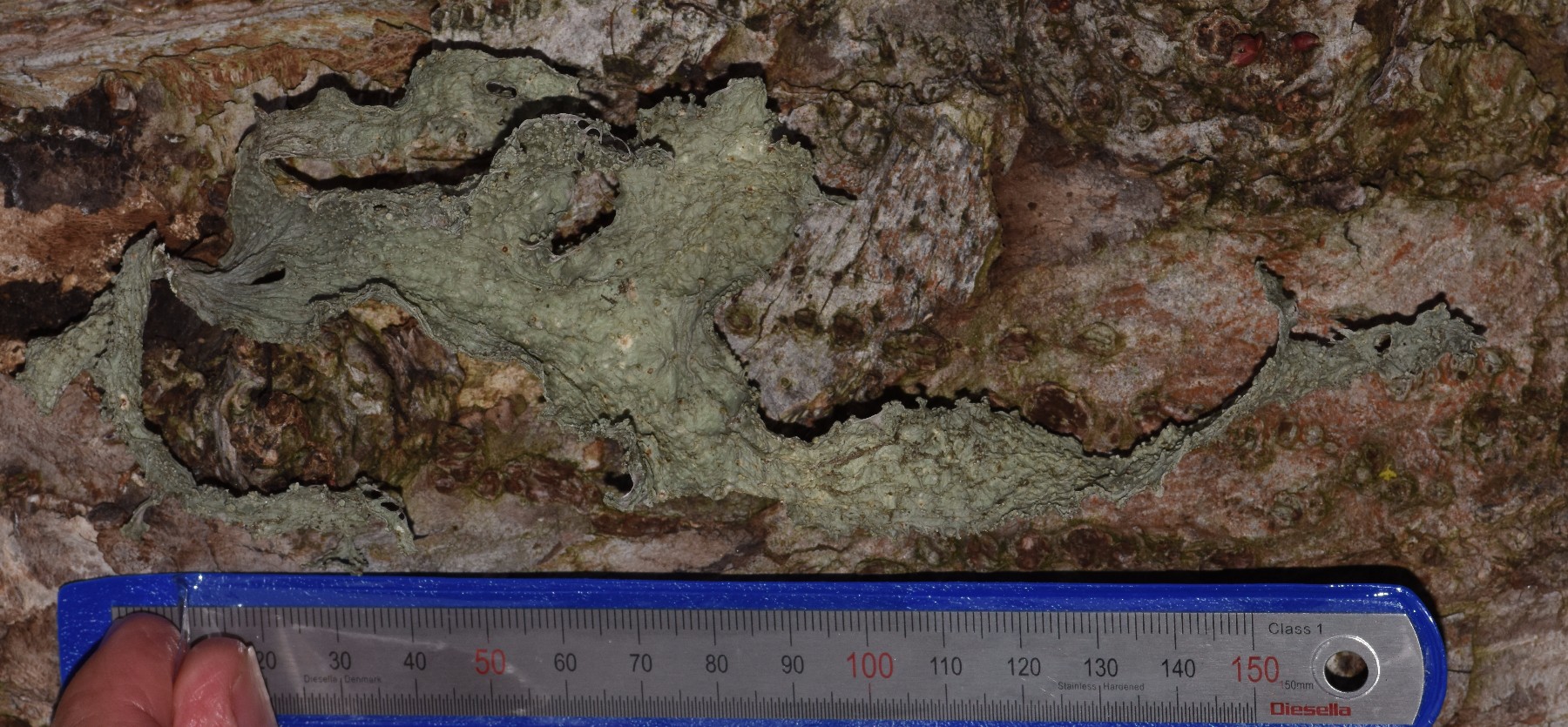Click the 120 mark on the ruler

pos(1024,668)
